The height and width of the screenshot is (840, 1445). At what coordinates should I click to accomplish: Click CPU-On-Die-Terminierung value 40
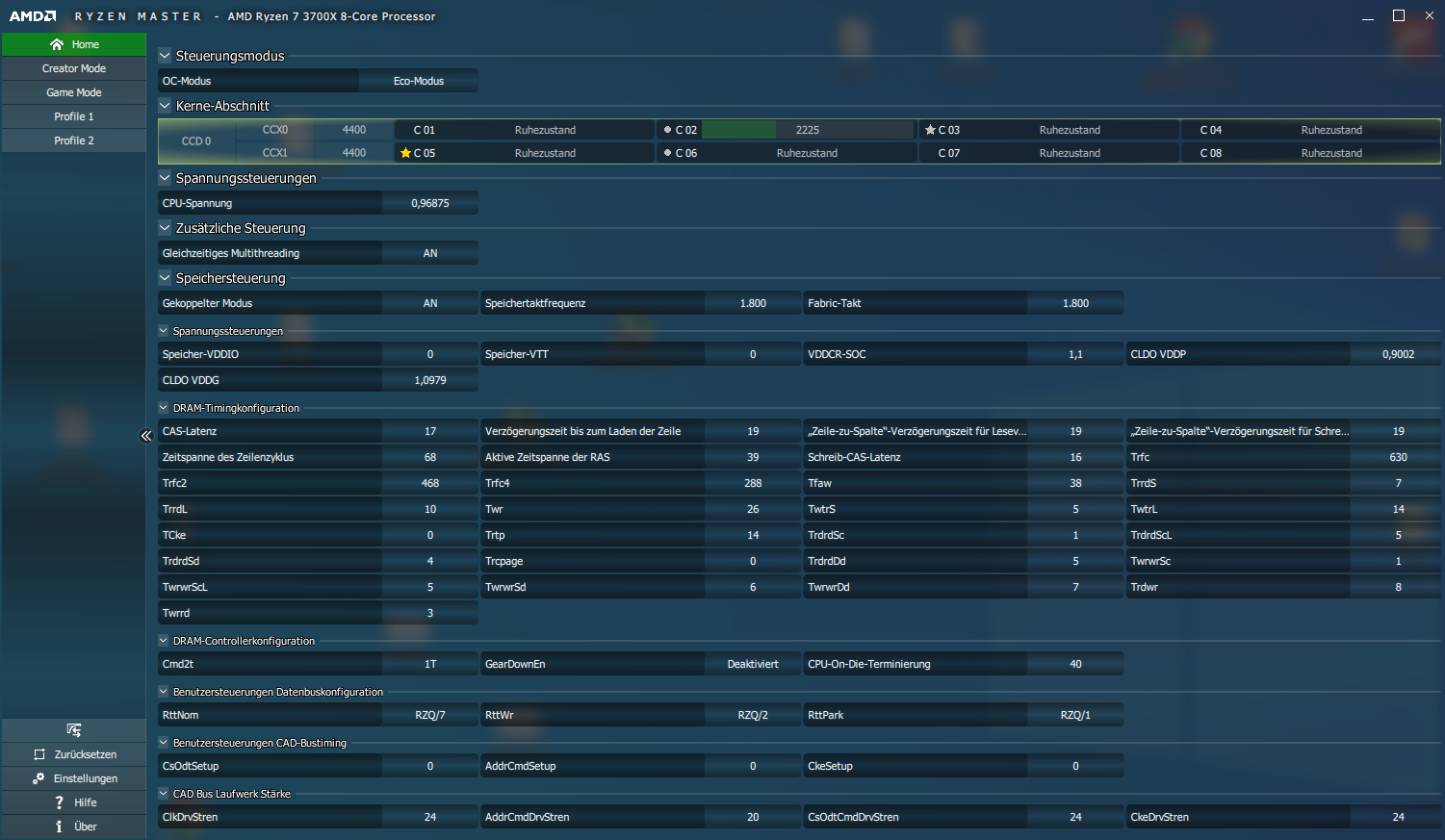(1075, 664)
